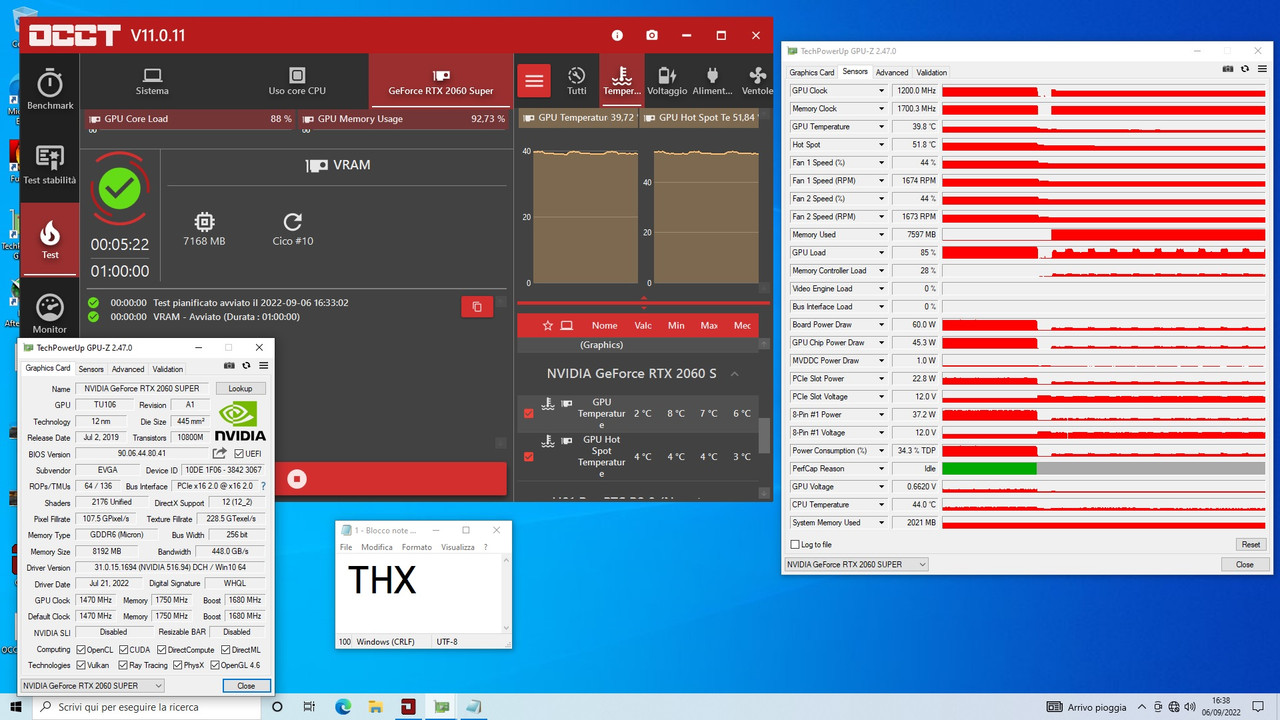Toggle the OpenCL checkbox
This screenshot has width=1280, height=720.
coord(82,650)
